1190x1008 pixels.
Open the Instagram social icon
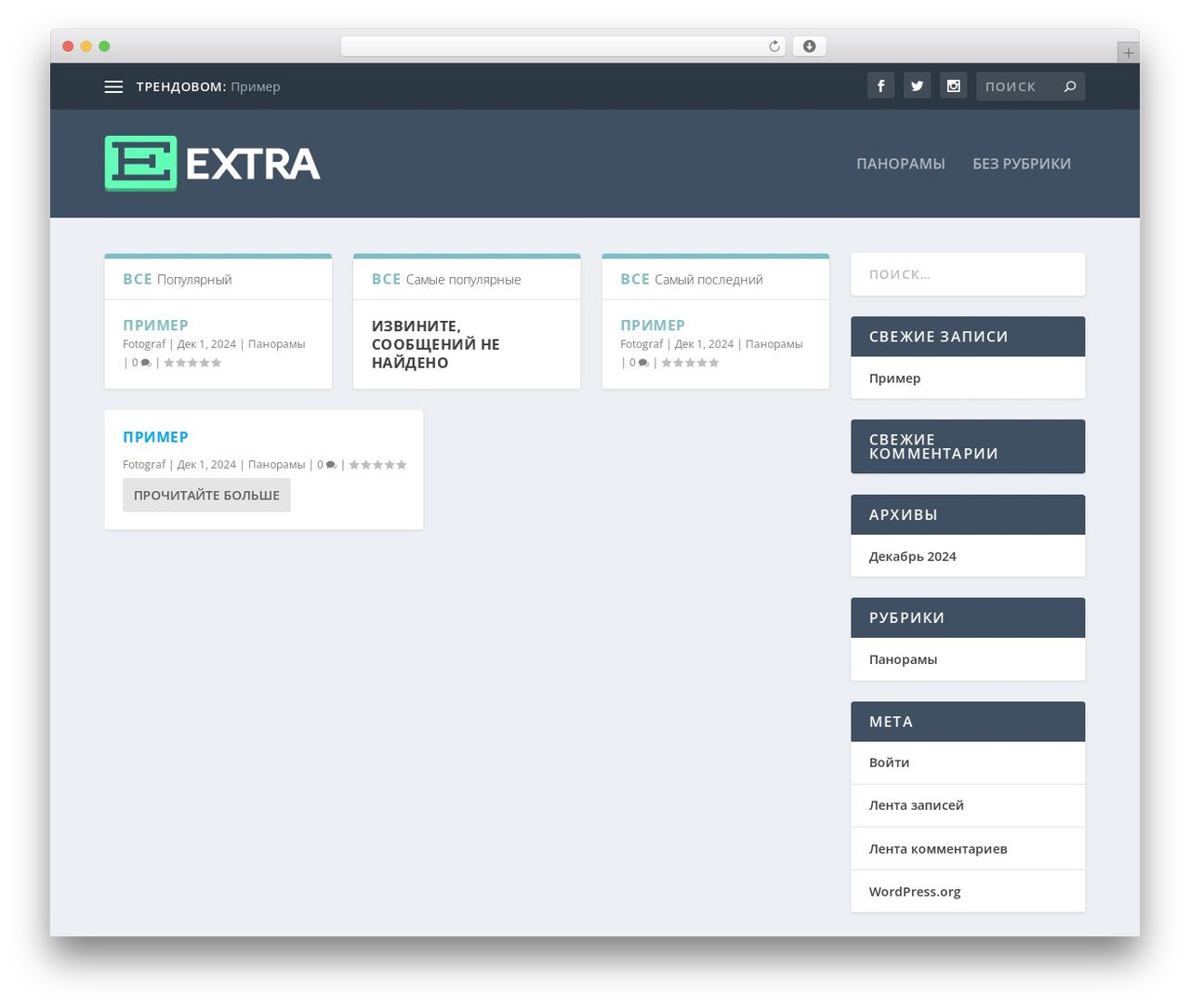[x=953, y=86]
